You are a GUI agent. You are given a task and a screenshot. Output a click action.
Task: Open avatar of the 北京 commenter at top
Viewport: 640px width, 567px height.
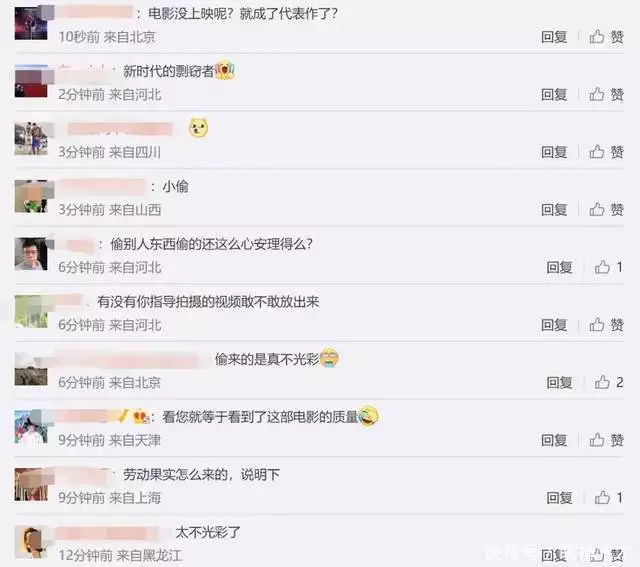pyautogui.click(x=31, y=23)
